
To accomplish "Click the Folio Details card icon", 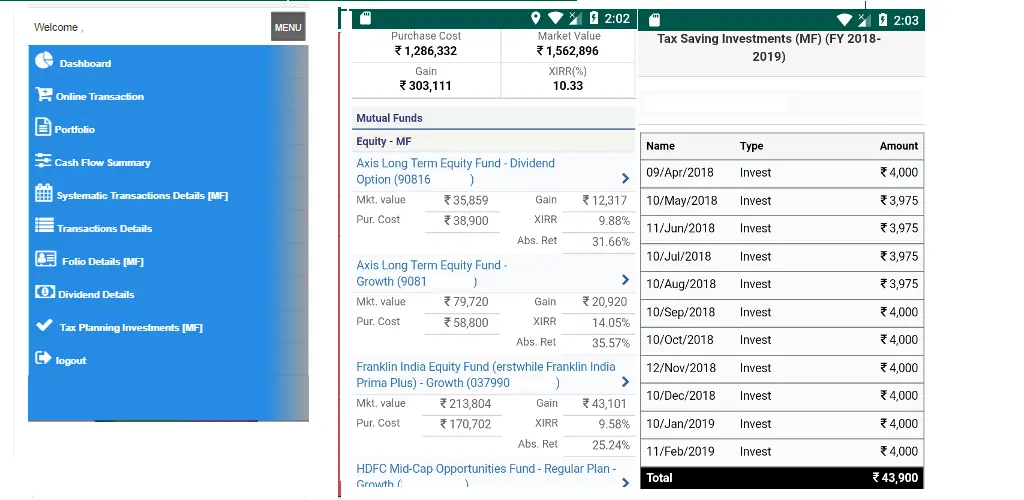I will [46, 258].
